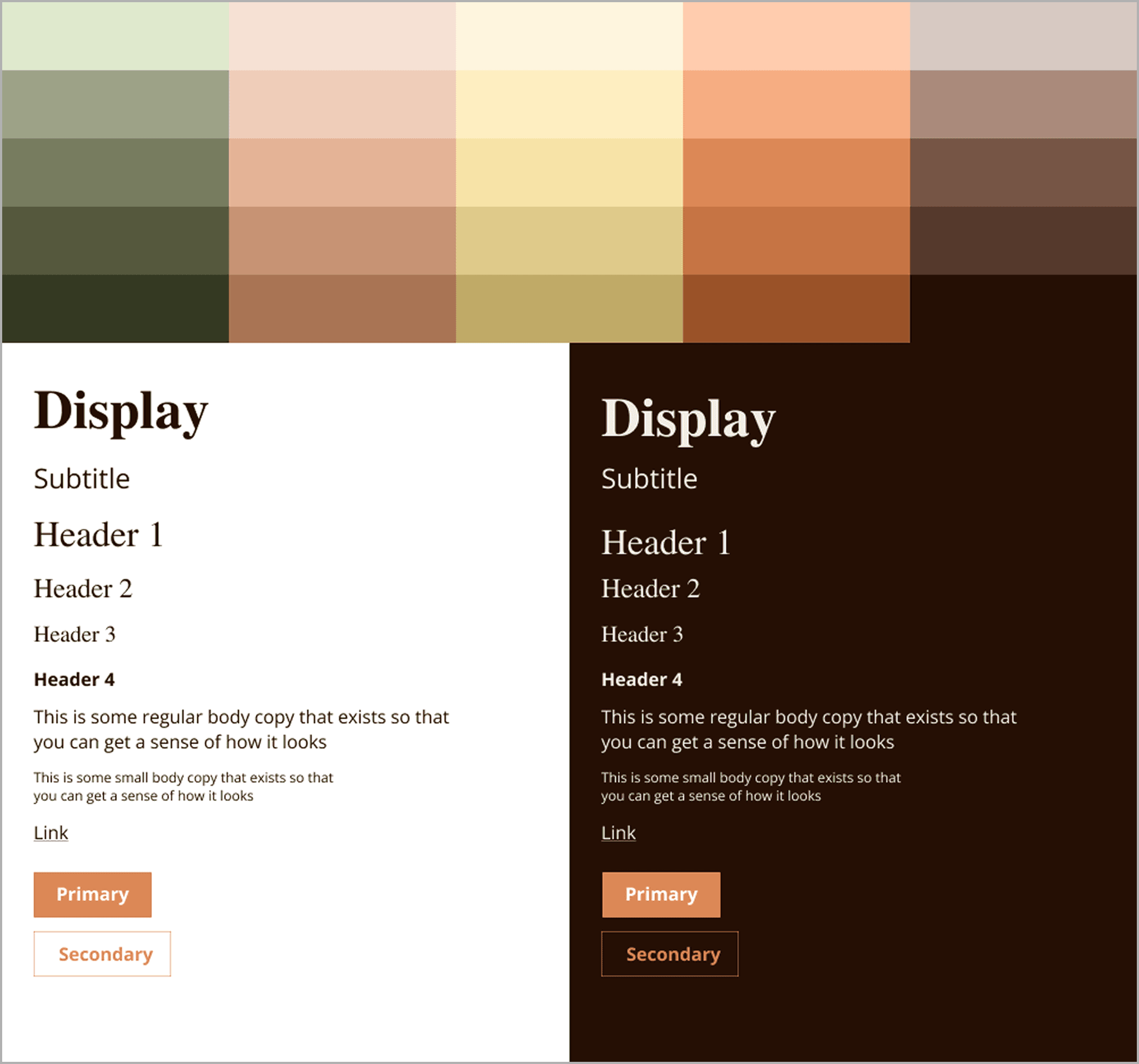1139x1064 pixels.
Task: Click the Subtitle text in the dark panel
Action: (649, 478)
